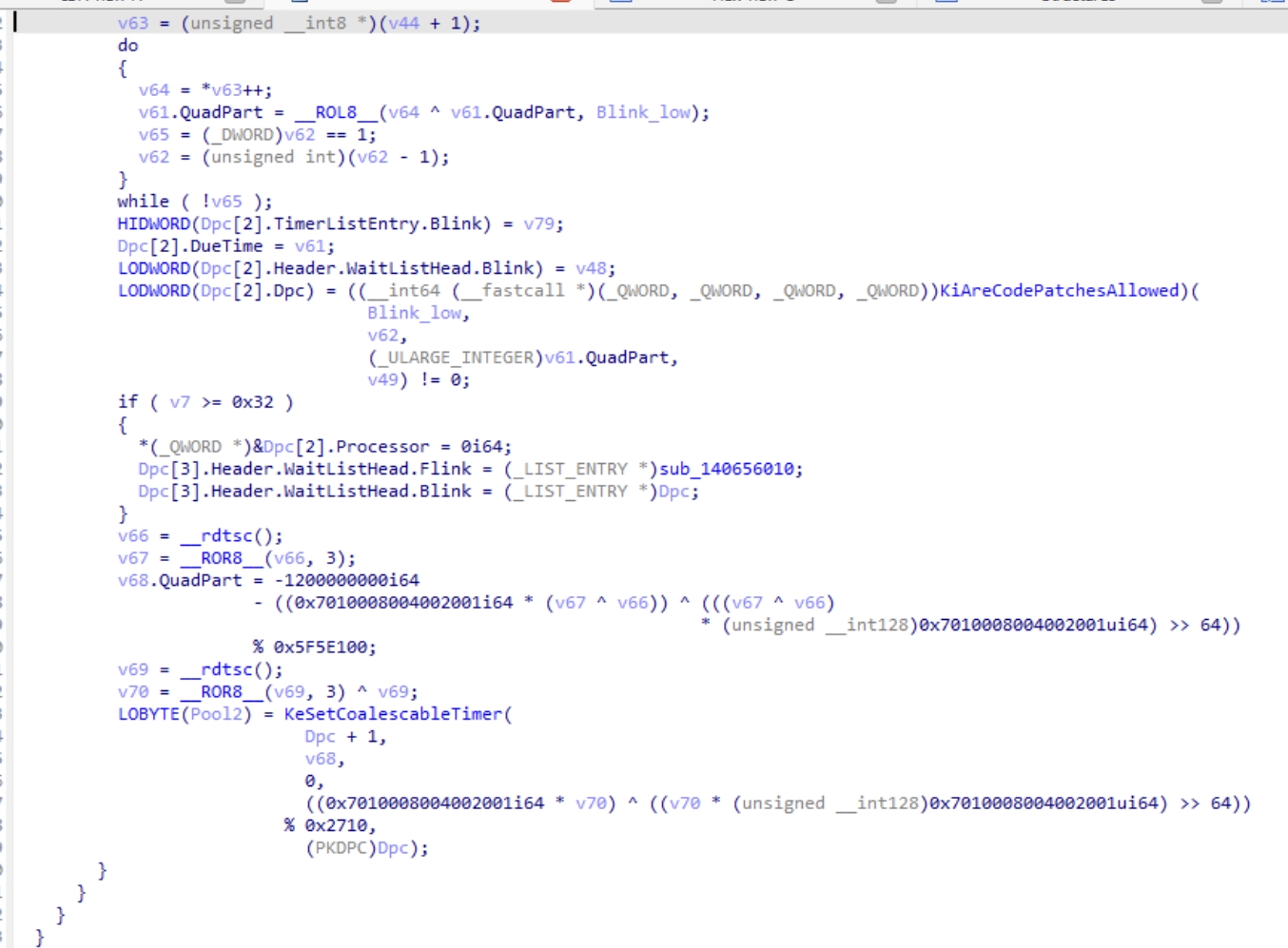Screen dimensions: 1288x948
Task: Select the 'while' keyword
Action: pos(143,202)
